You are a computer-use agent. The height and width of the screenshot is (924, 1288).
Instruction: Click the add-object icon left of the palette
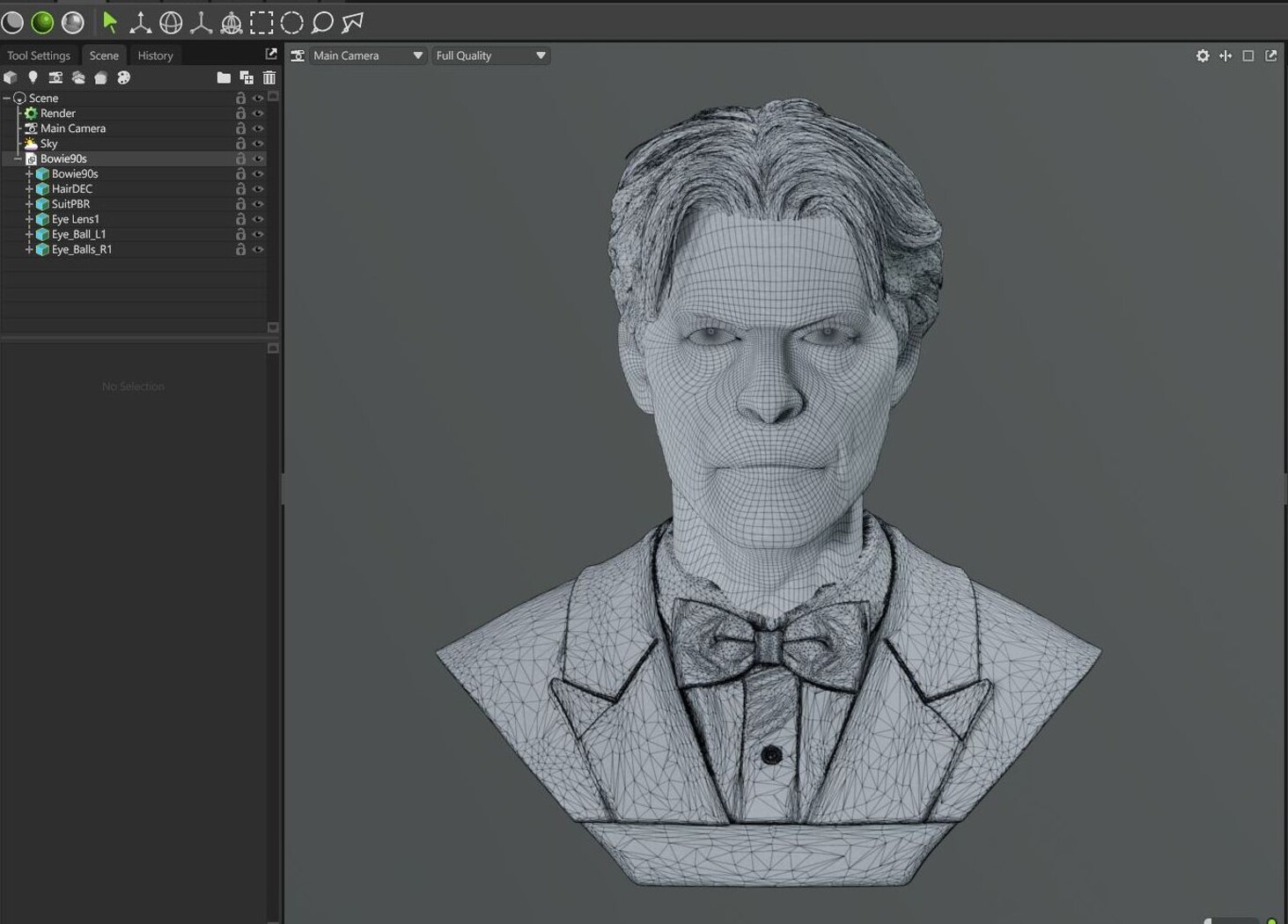tap(100, 77)
